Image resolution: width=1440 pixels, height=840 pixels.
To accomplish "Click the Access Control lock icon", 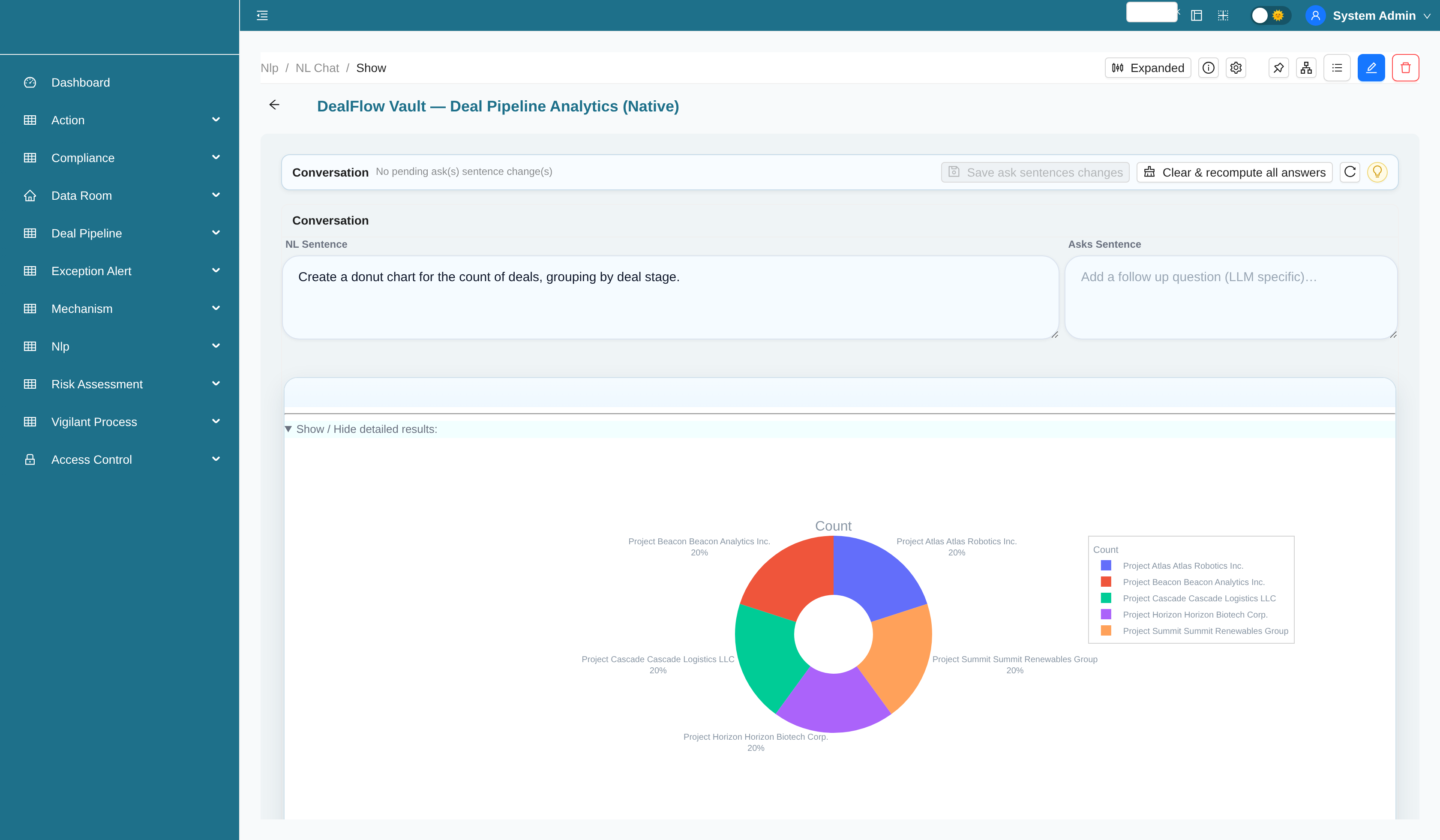I will (x=30, y=459).
